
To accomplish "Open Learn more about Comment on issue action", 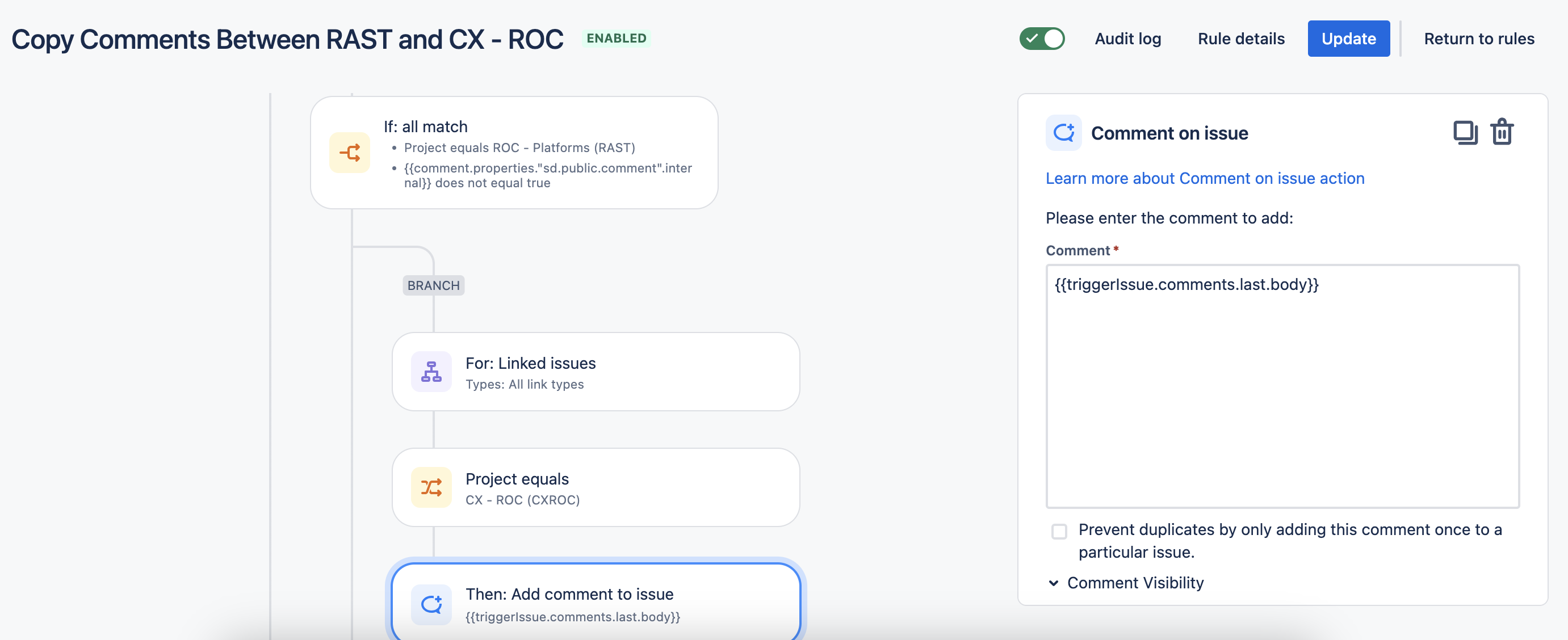I will point(1205,178).
